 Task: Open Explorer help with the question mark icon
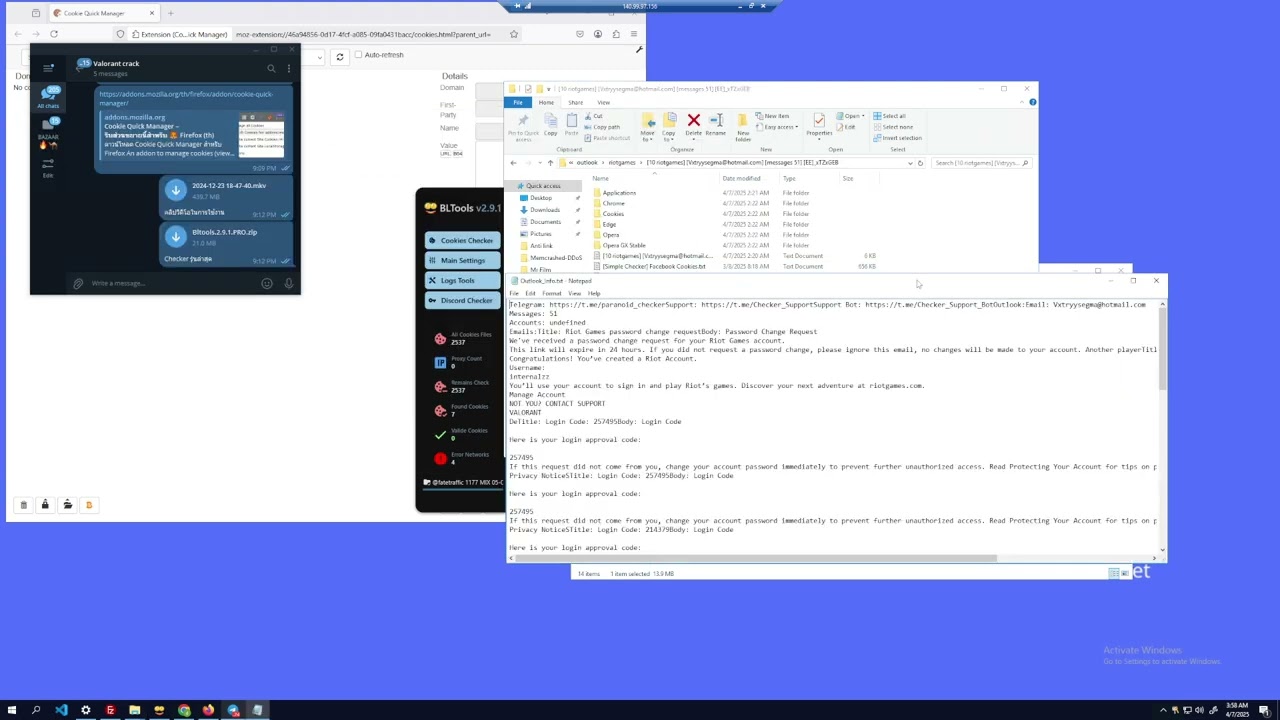[x=1032, y=102]
